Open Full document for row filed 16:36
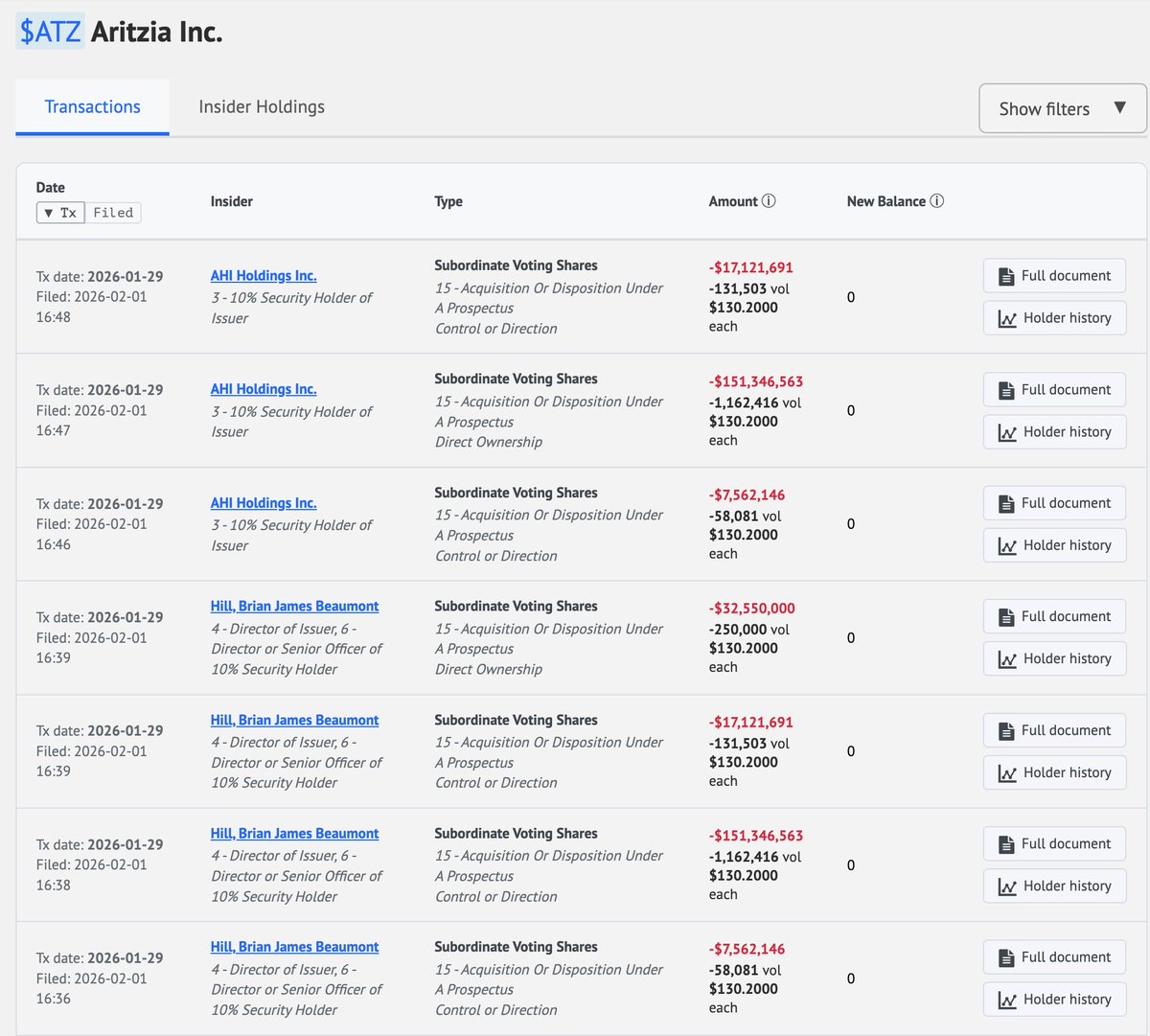 point(1054,957)
